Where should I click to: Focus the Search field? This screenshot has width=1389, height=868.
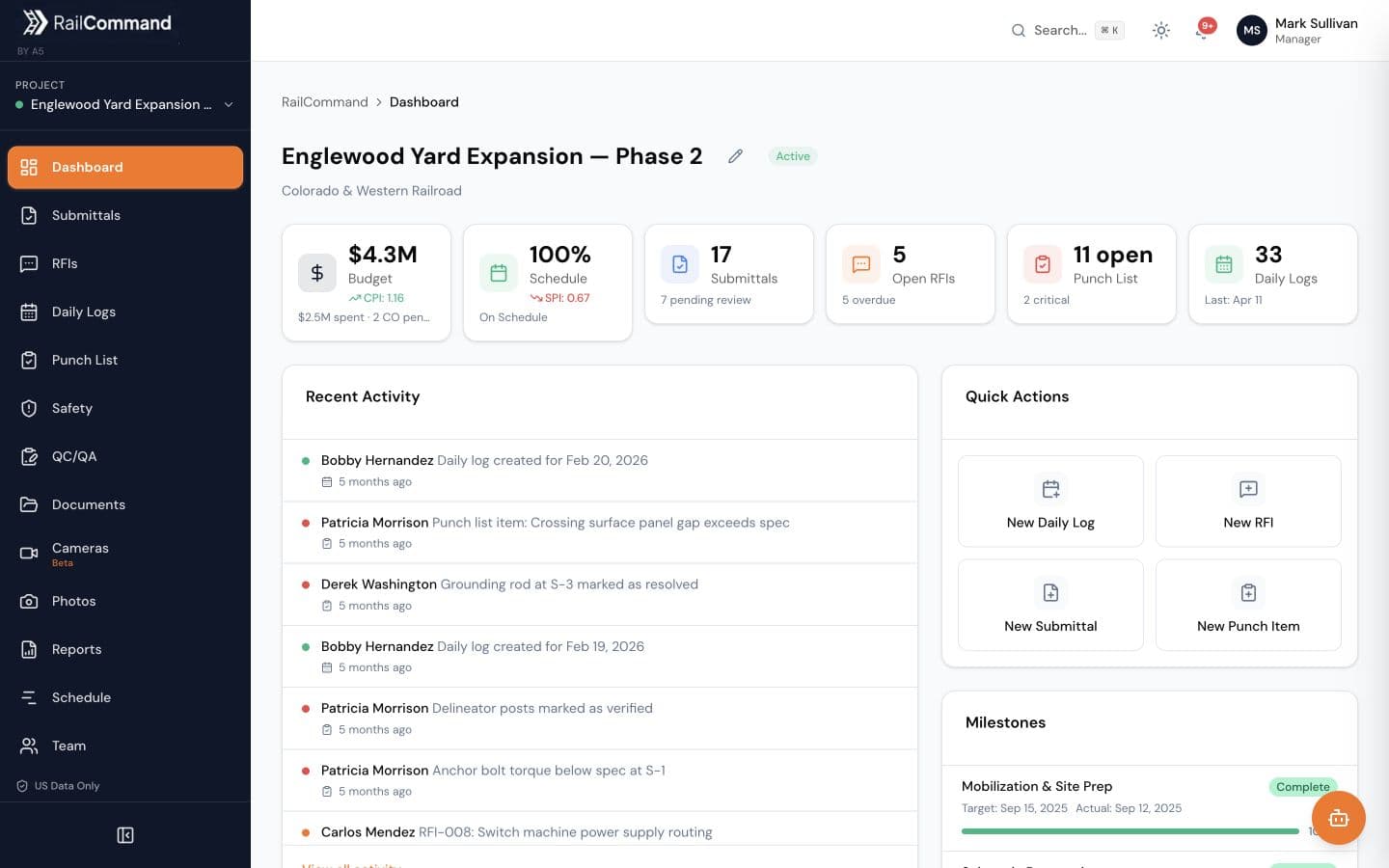click(x=1067, y=31)
